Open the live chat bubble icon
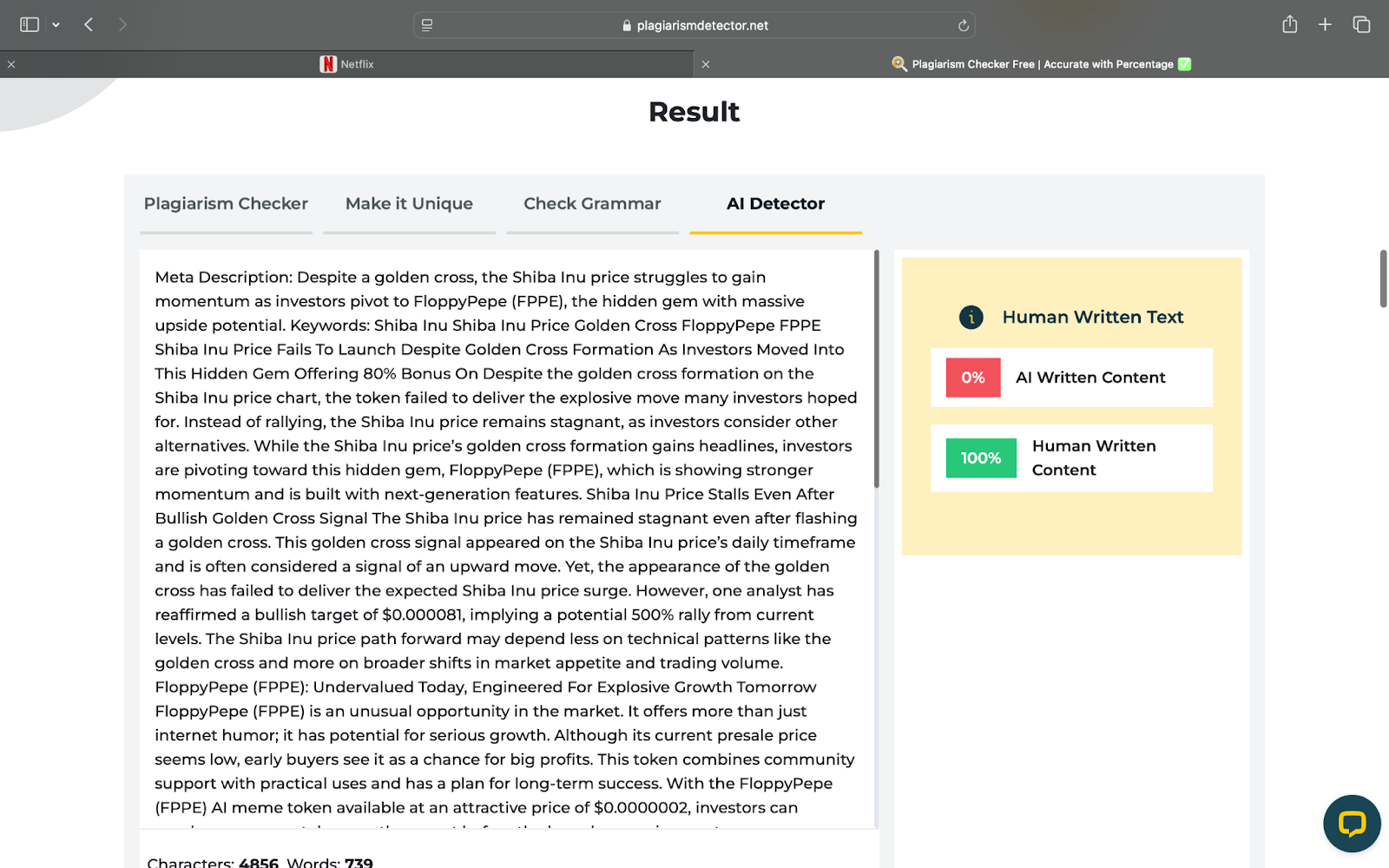 pyautogui.click(x=1352, y=823)
